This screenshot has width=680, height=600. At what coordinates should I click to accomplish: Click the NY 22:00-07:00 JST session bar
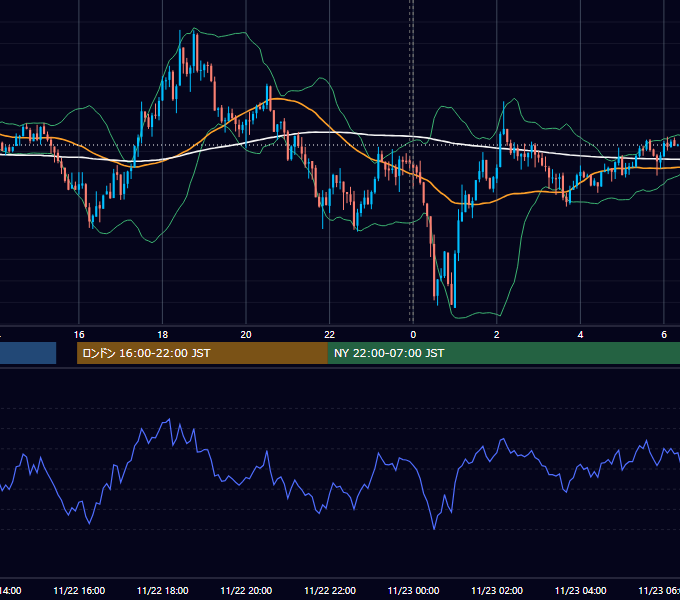click(x=503, y=353)
